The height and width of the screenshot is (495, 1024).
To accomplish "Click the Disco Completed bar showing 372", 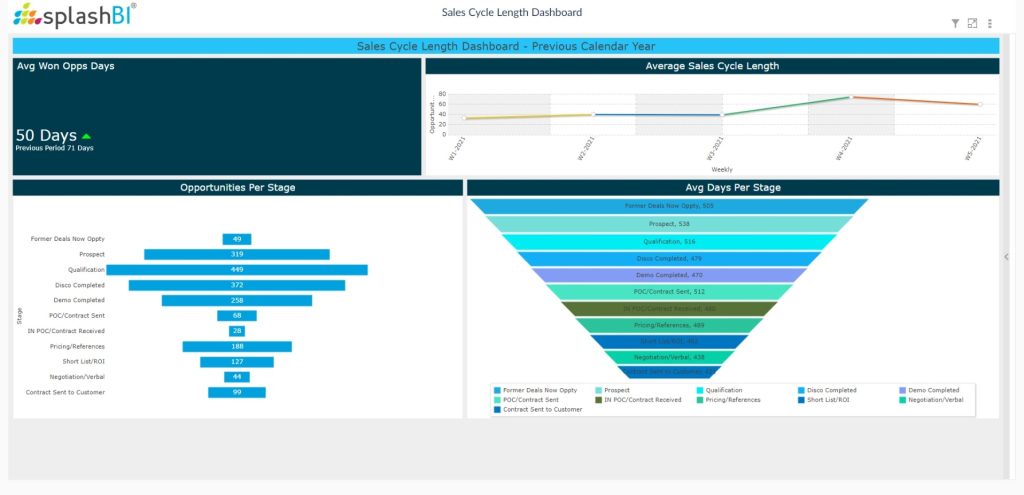I will [237, 285].
